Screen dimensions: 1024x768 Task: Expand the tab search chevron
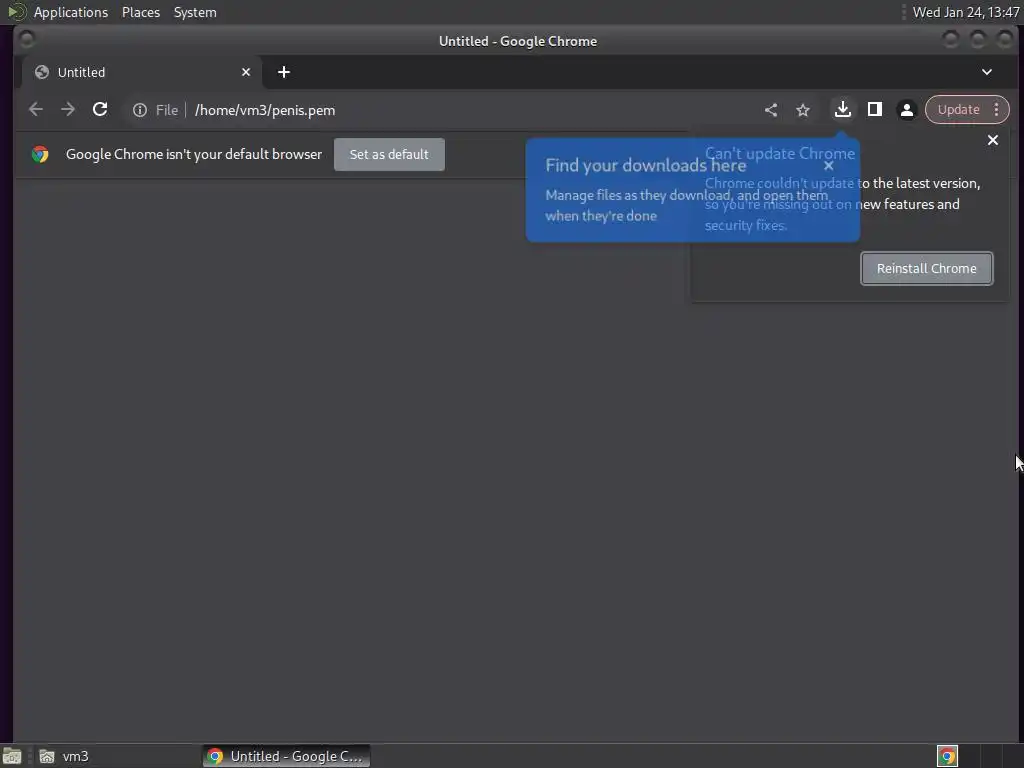coord(987,72)
